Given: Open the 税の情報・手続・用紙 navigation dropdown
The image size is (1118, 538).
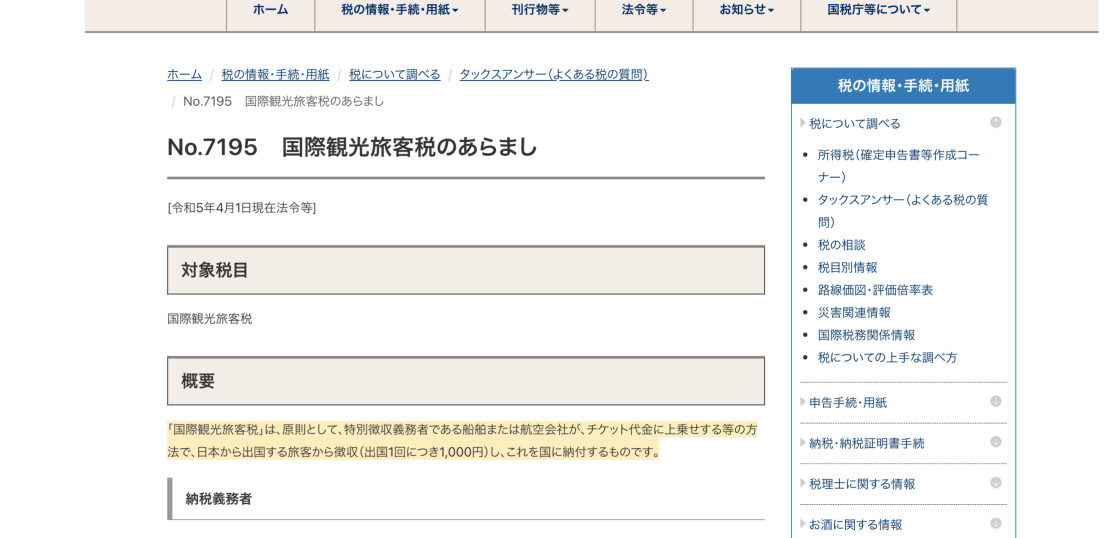Looking at the screenshot, I should pyautogui.click(x=399, y=10).
